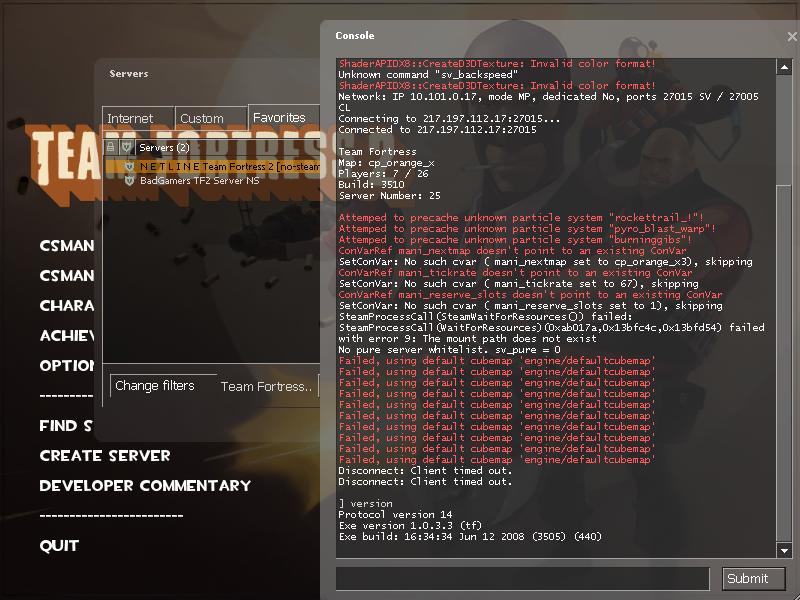Switch to the Internet tab
800x600 pixels.
point(130,118)
